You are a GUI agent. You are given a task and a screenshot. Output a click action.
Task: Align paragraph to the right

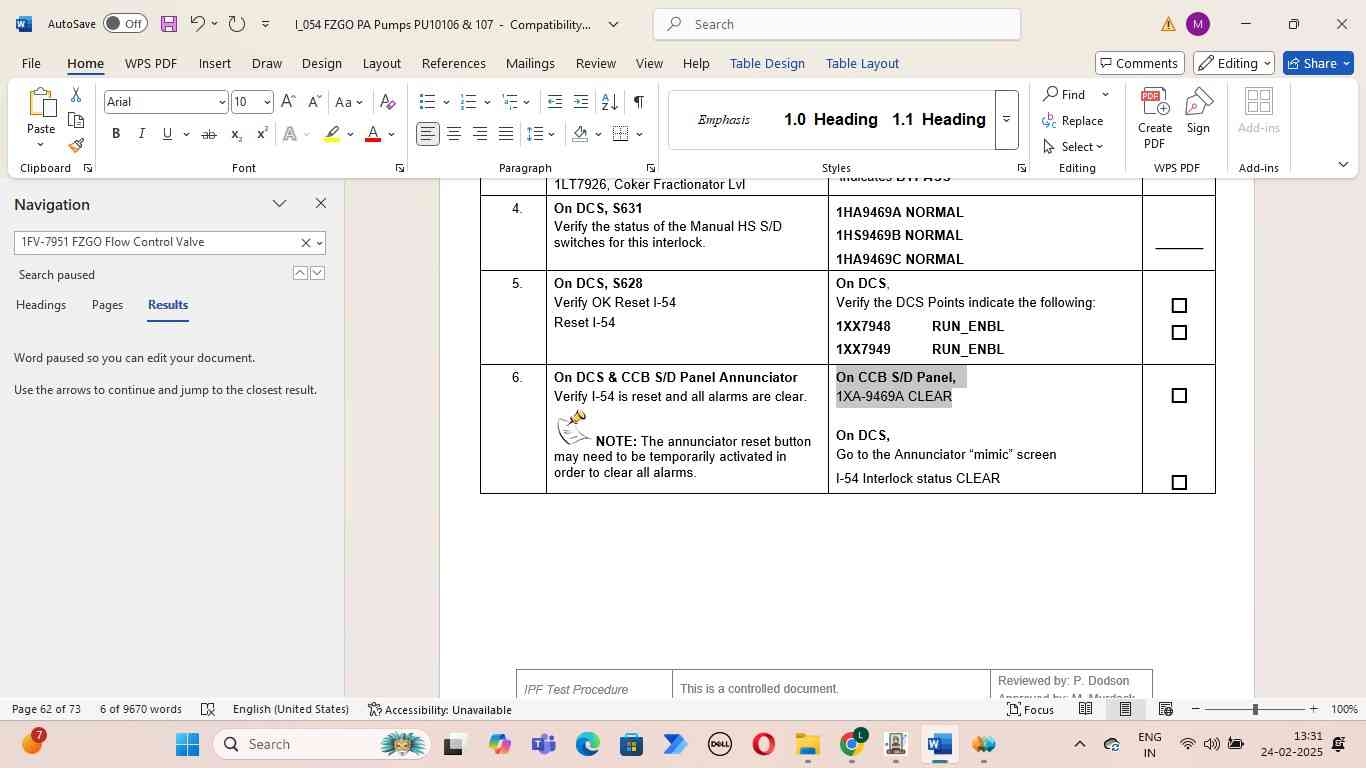480,134
